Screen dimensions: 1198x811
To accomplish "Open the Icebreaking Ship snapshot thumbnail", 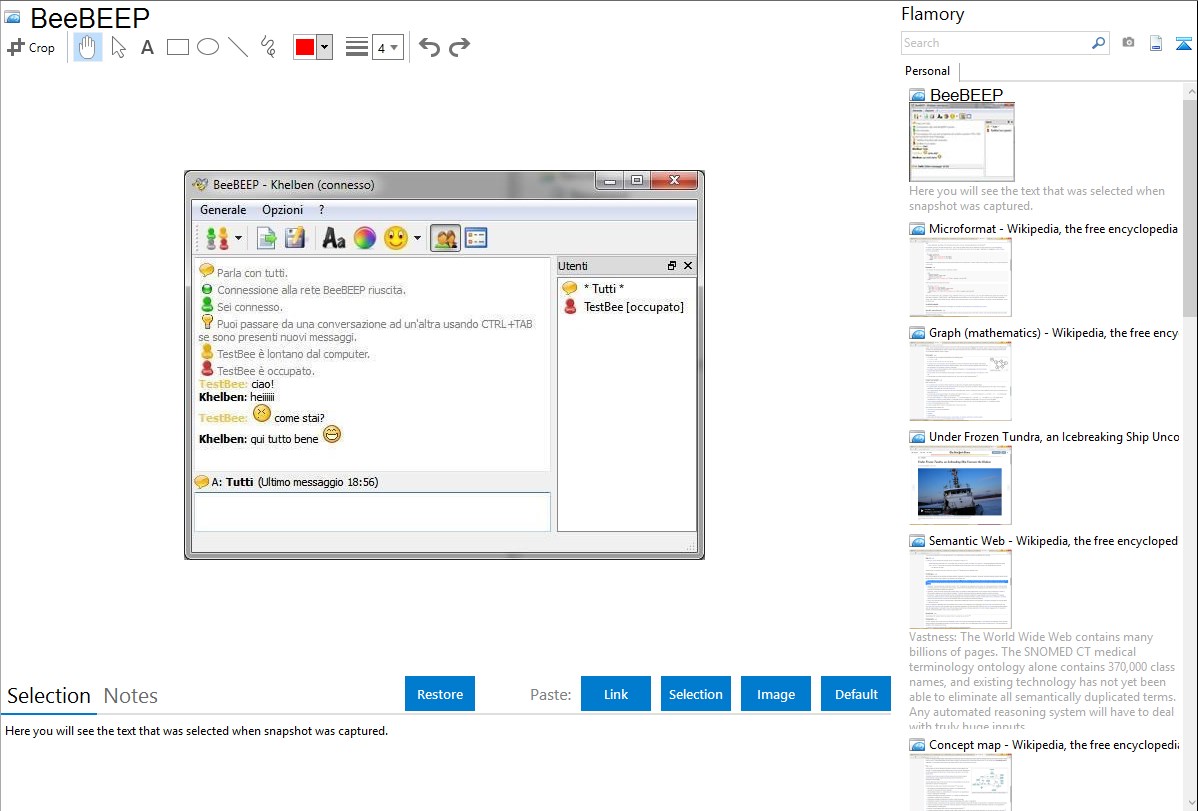I will tap(960, 485).
